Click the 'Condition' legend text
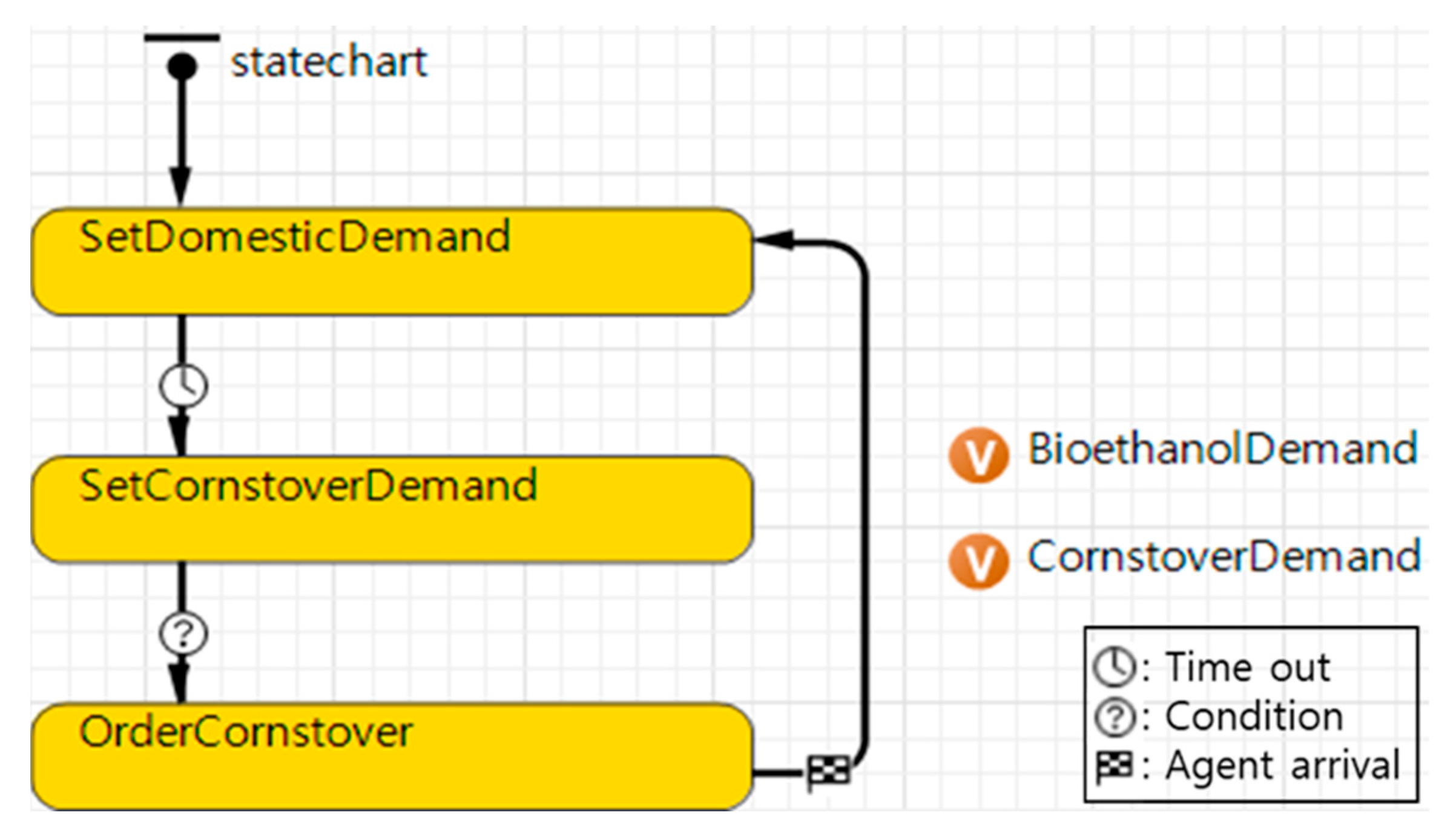This screenshot has width=1456, height=835. point(1254,718)
